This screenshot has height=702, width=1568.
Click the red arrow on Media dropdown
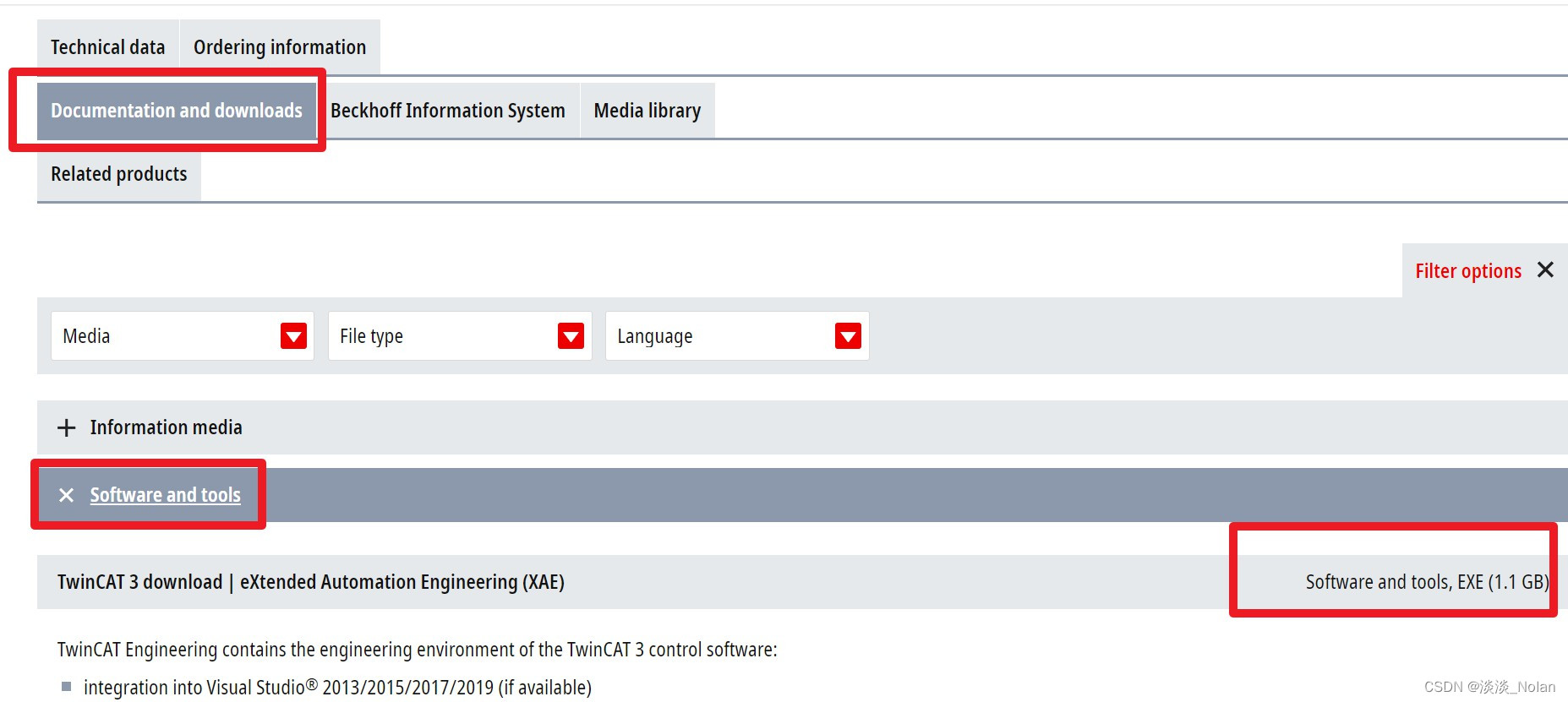pos(293,336)
